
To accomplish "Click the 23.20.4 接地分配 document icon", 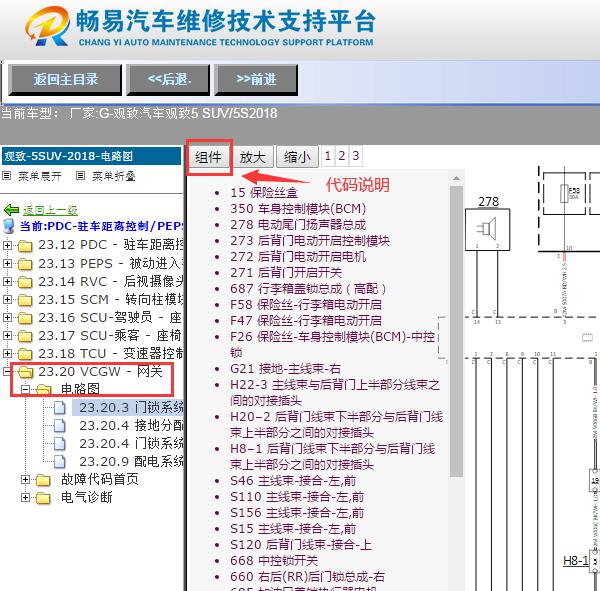I will click(x=60, y=426).
